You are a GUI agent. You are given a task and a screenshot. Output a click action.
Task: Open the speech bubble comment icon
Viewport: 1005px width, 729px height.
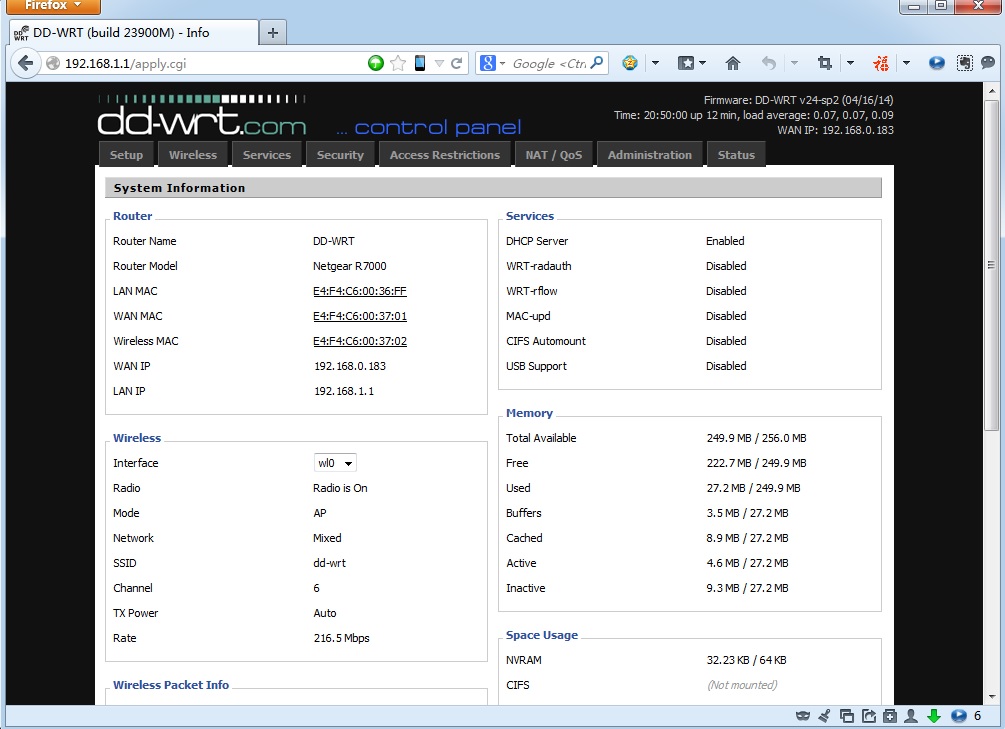(988, 62)
